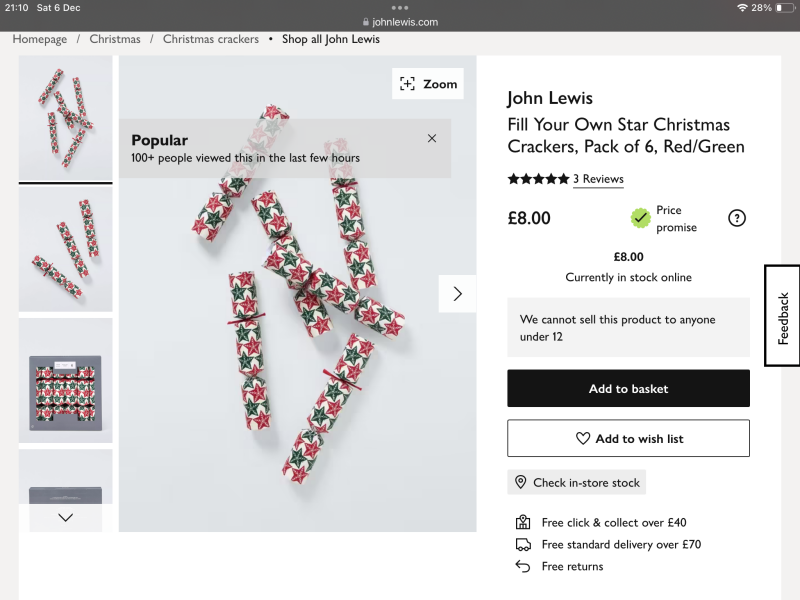Click the five-star rating
The image size is (800, 600).
(x=538, y=179)
